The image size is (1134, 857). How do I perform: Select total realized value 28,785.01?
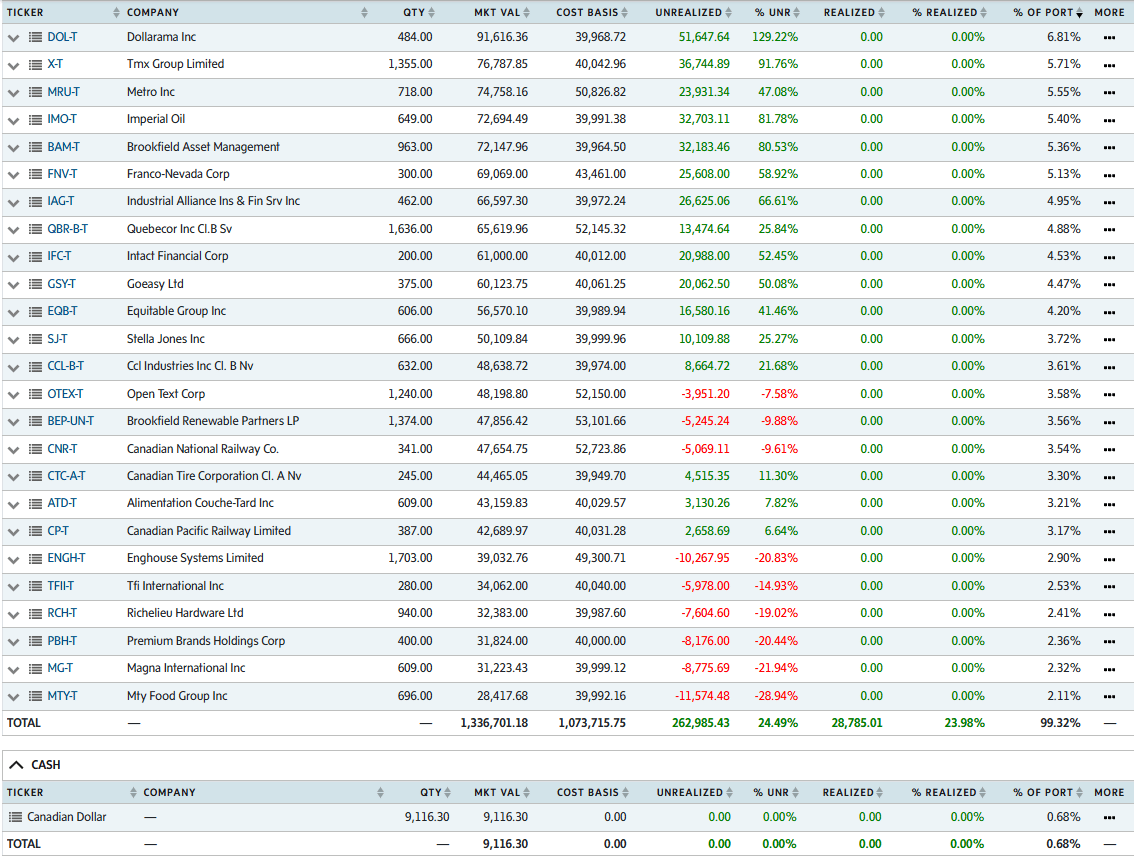[x=856, y=723]
